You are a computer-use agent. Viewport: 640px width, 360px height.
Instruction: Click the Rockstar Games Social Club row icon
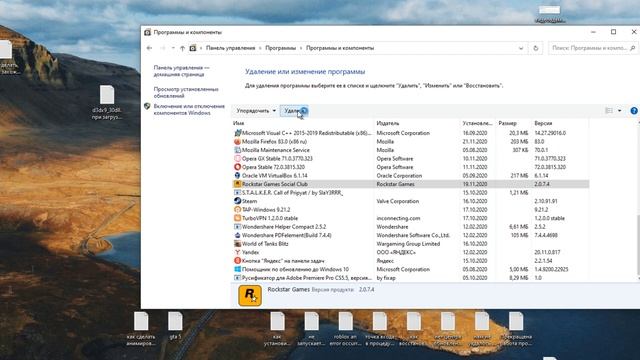pos(238,184)
